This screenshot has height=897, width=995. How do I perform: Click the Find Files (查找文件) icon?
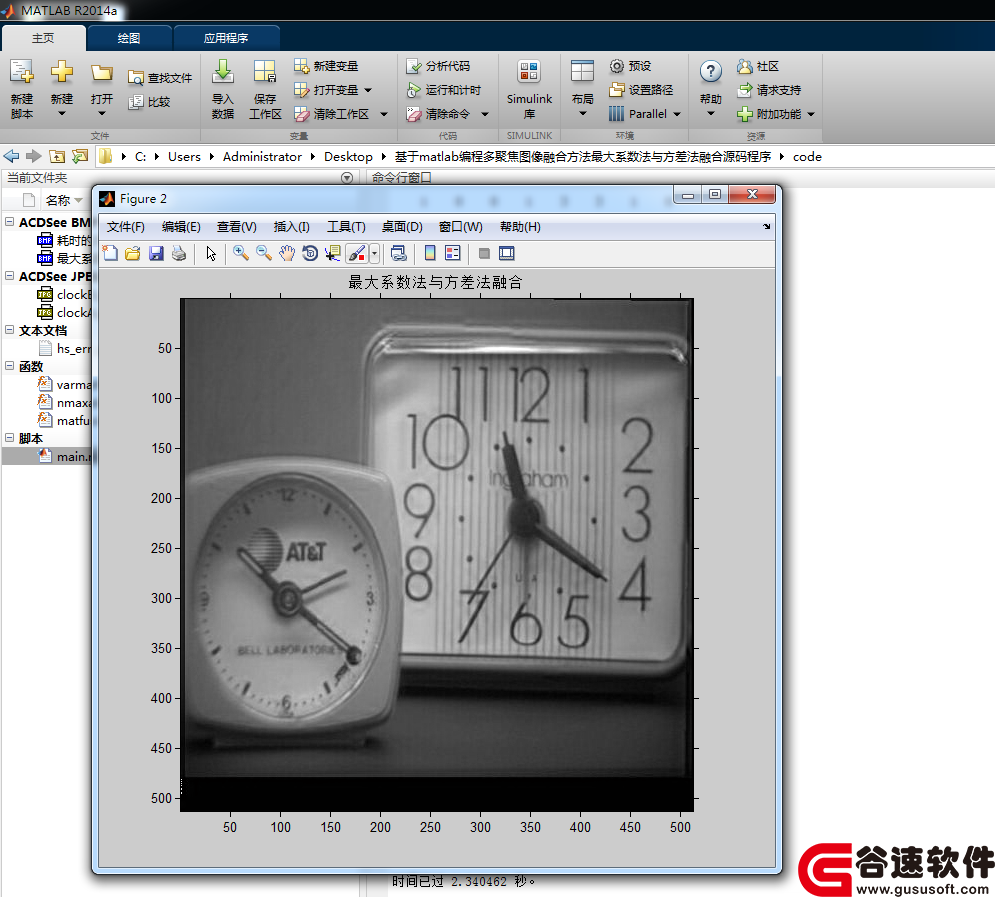click(x=136, y=78)
